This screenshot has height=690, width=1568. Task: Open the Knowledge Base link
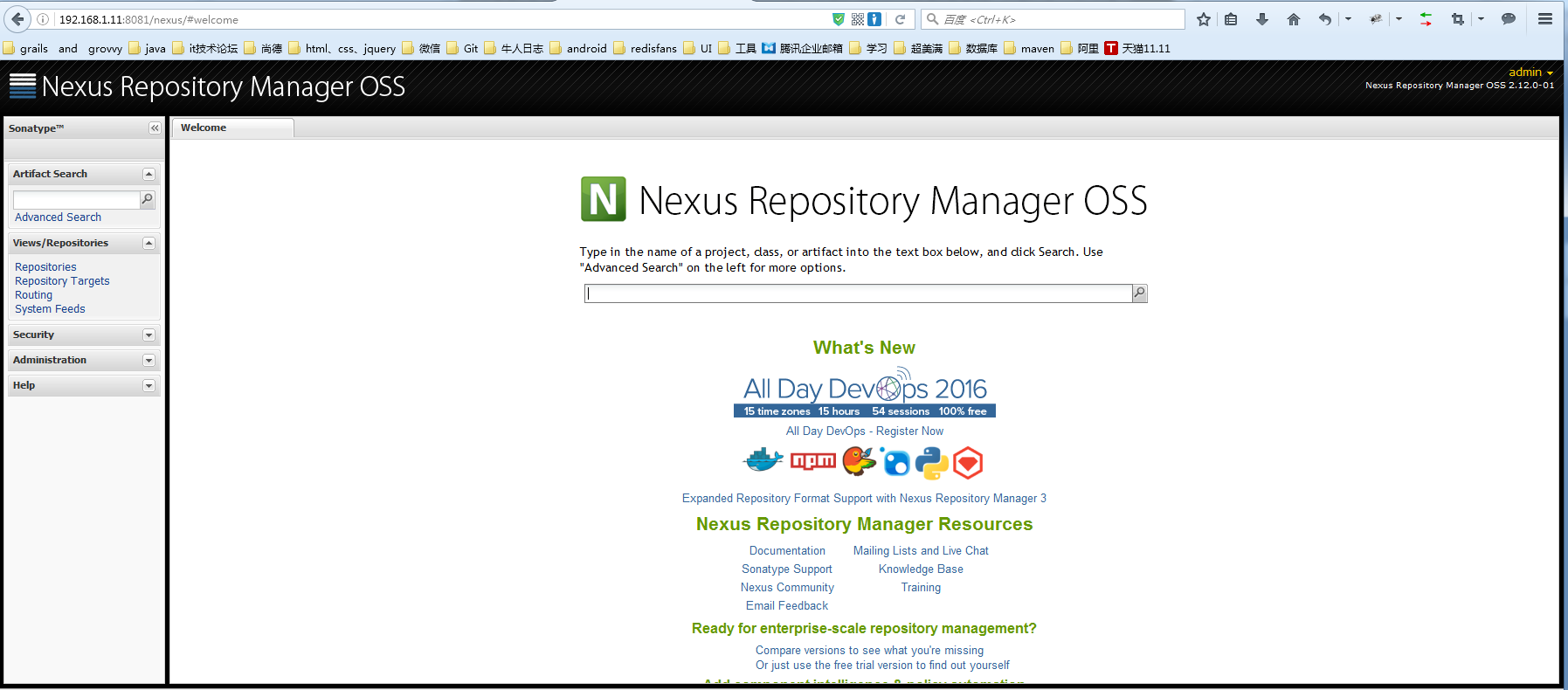tap(921, 569)
